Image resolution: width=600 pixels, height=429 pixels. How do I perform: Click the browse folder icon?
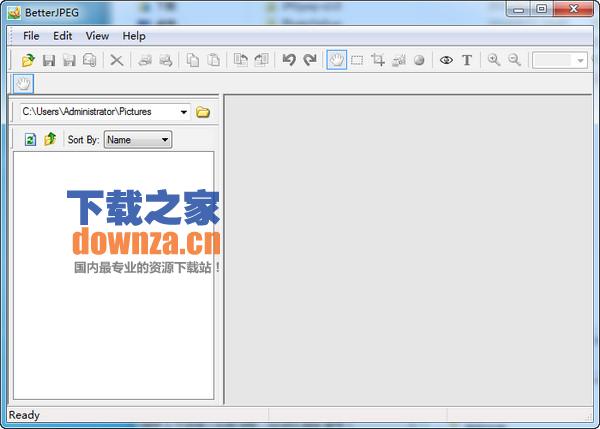click(x=203, y=112)
